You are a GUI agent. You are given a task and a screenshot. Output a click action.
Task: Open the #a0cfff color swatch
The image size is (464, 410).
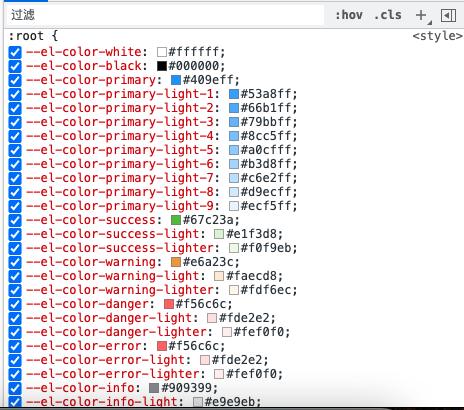coord(234,150)
